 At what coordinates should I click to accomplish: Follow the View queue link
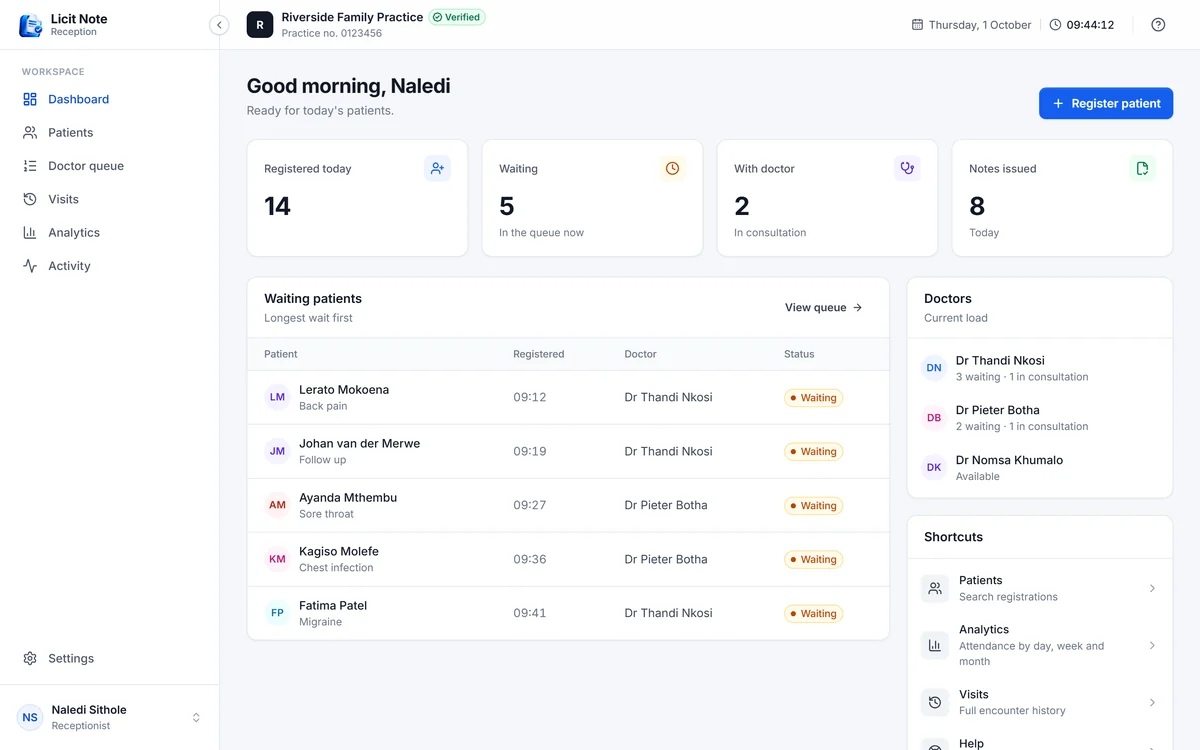pyautogui.click(x=824, y=308)
